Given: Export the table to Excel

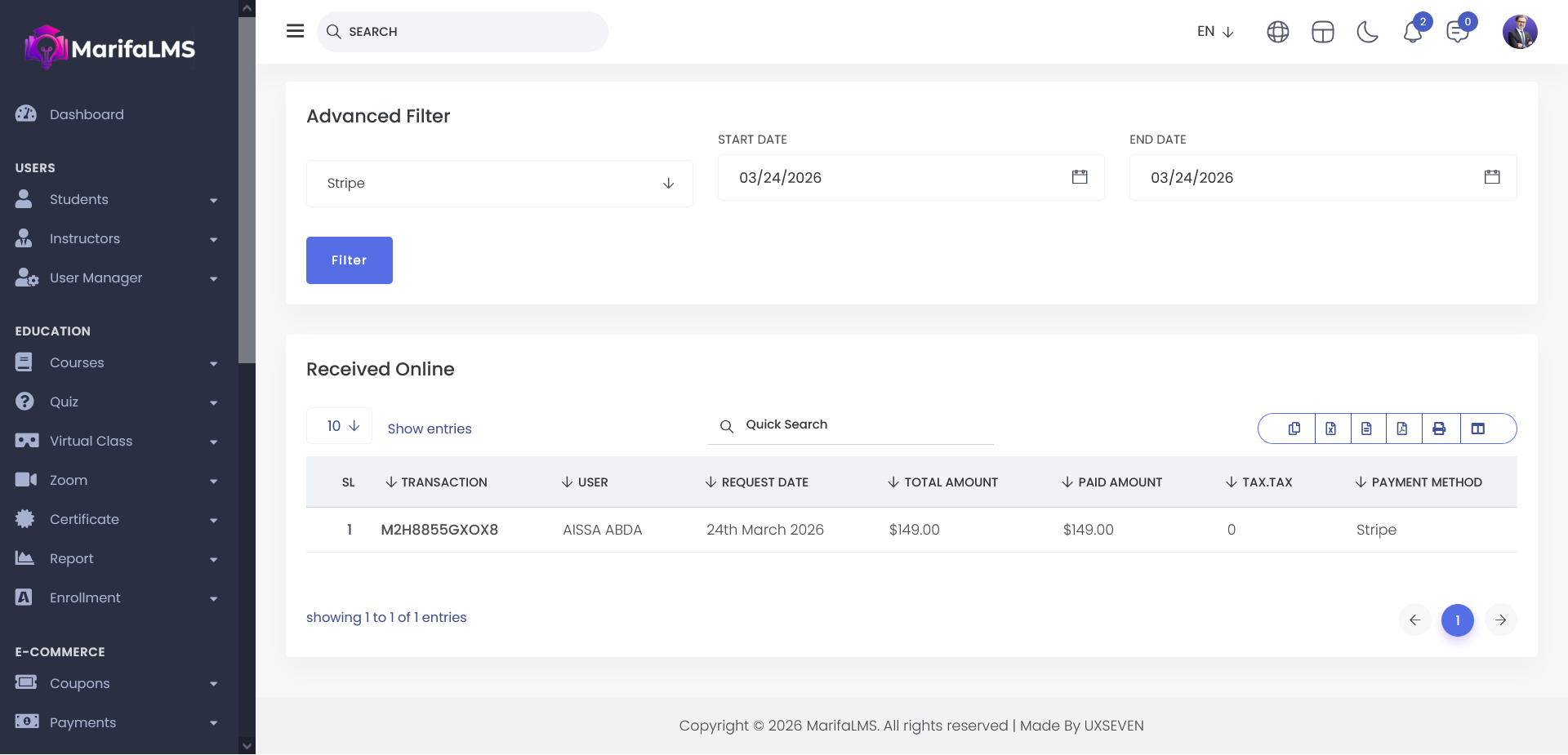Looking at the screenshot, I should 1330,429.
